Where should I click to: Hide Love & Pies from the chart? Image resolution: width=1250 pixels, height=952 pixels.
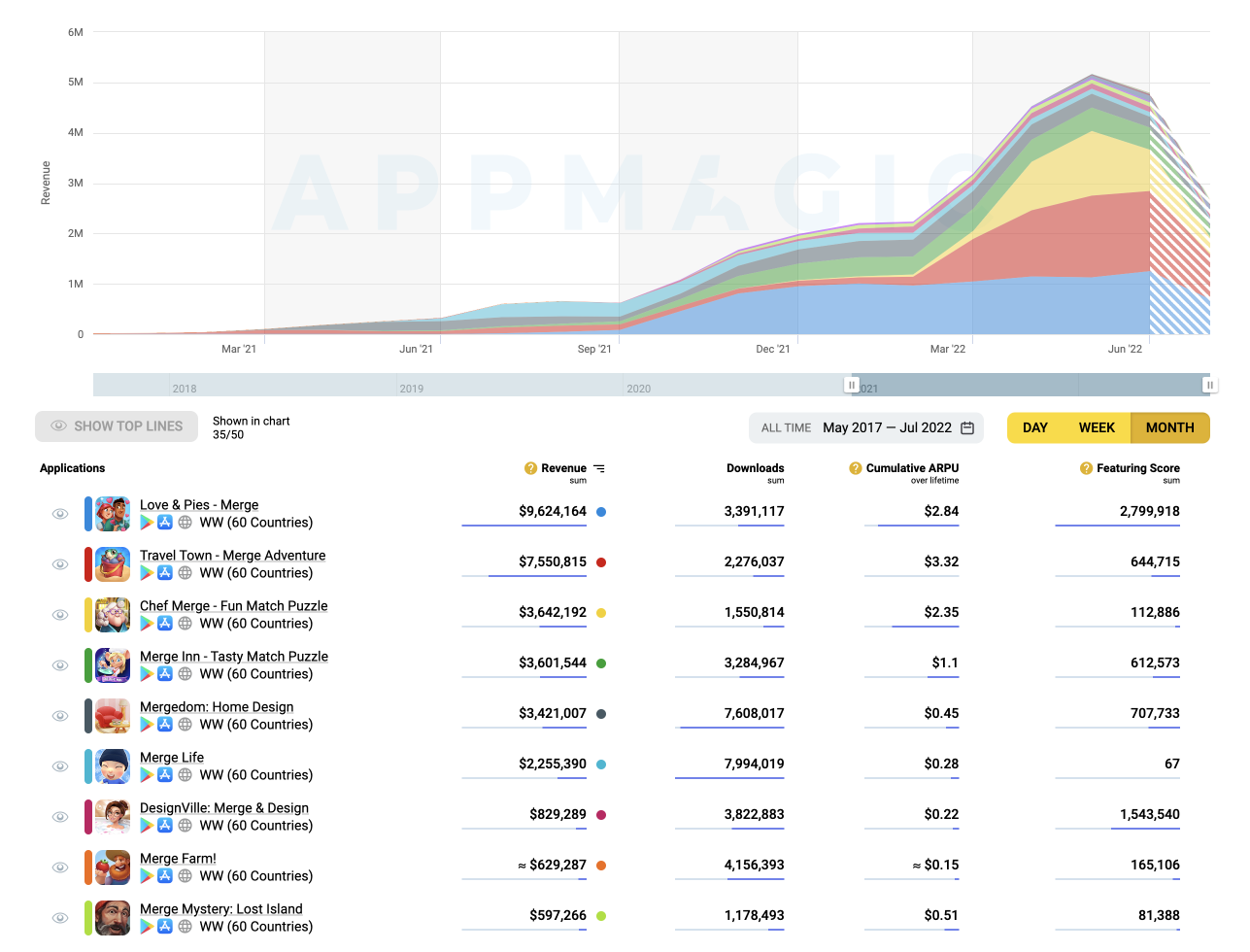coord(60,514)
